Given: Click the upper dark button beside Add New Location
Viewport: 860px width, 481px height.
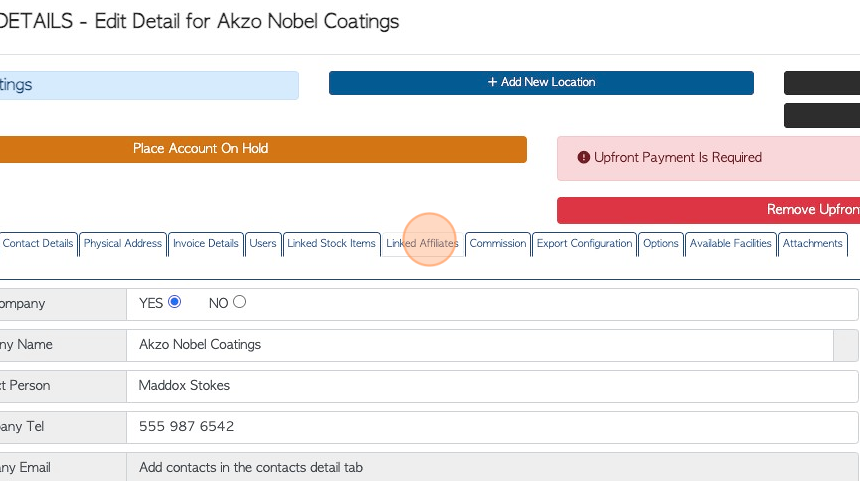Looking at the screenshot, I should pos(822,83).
